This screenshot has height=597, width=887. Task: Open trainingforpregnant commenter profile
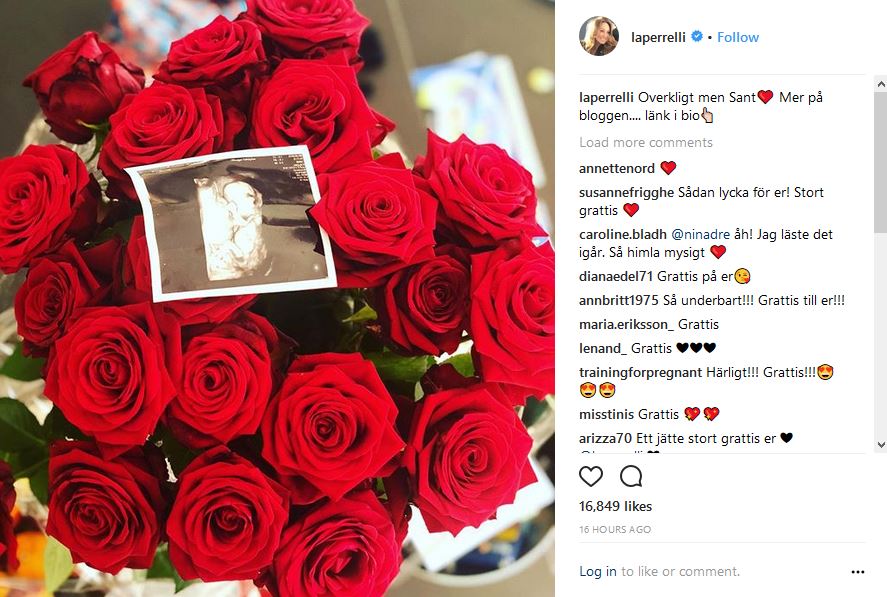pyautogui.click(x=640, y=372)
